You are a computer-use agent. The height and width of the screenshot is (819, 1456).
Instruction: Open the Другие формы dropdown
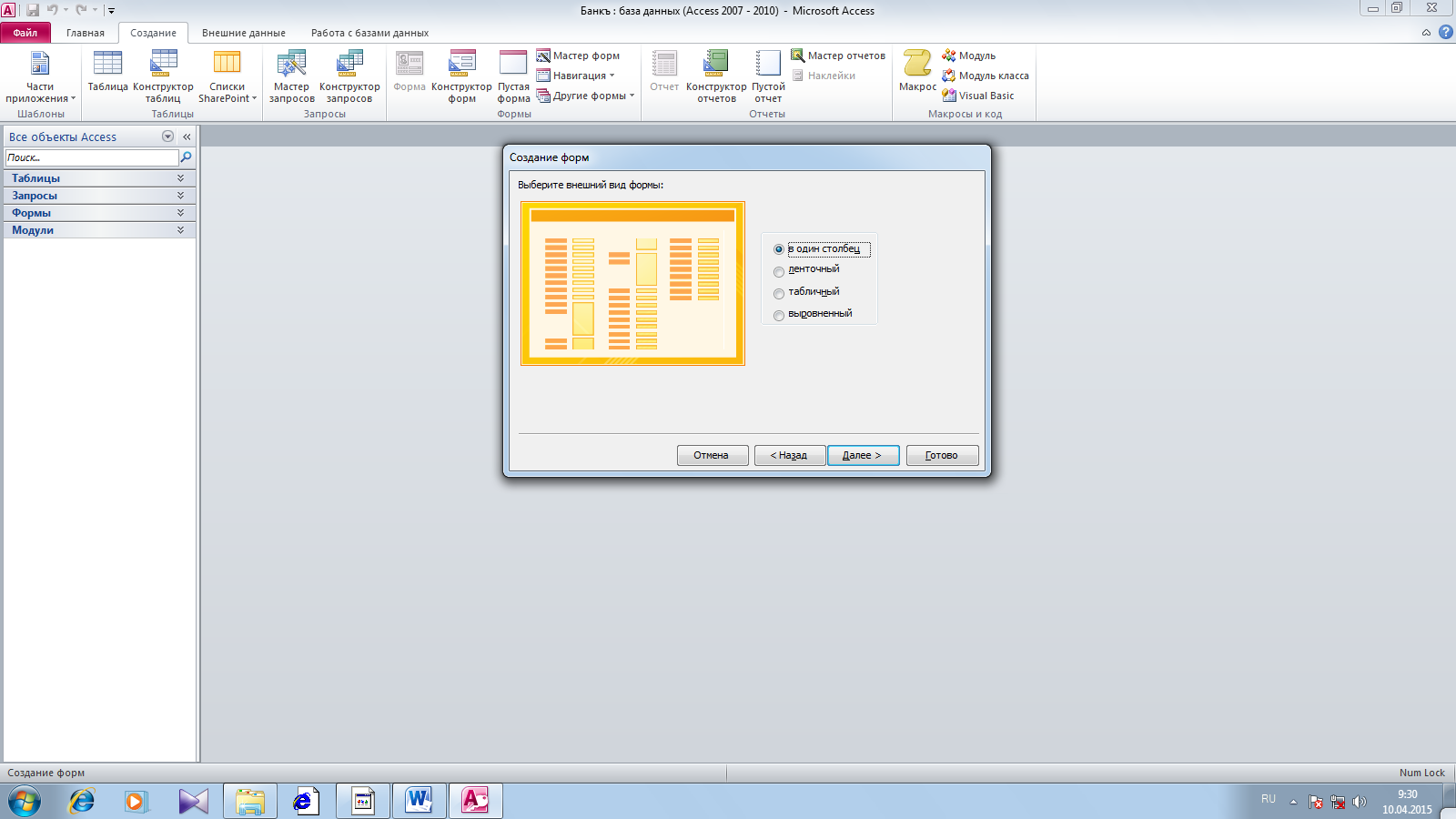coord(585,96)
